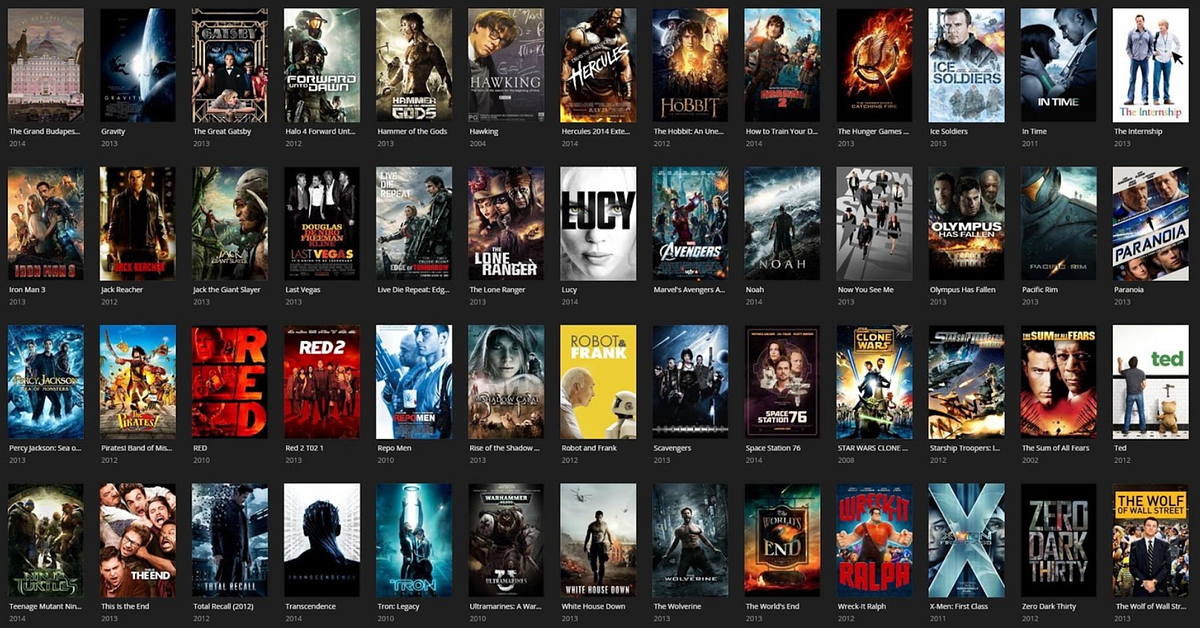
Task: Open Marvel's Avengers poster
Action: tap(690, 223)
